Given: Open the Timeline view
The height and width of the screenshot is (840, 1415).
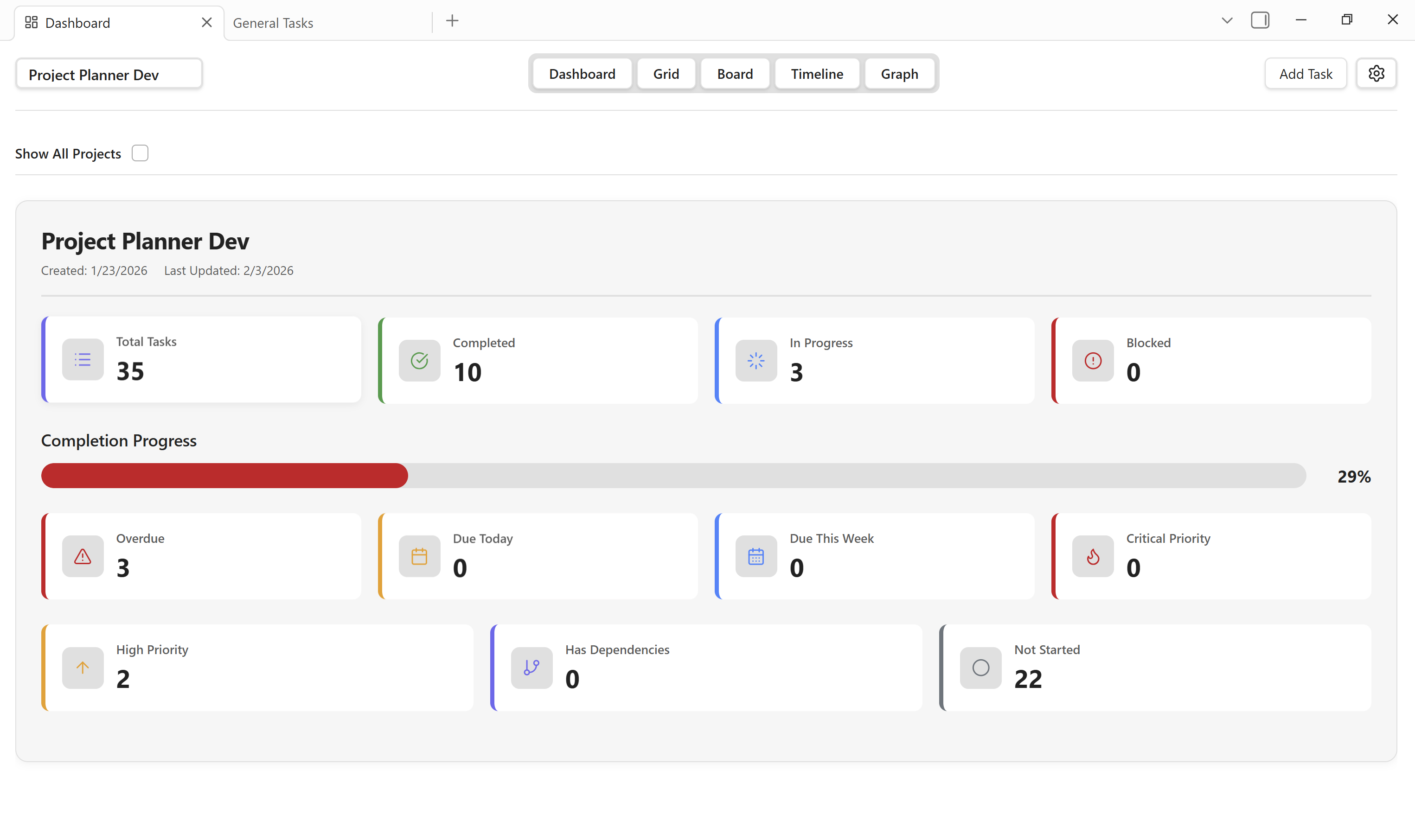Looking at the screenshot, I should coord(817,74).
